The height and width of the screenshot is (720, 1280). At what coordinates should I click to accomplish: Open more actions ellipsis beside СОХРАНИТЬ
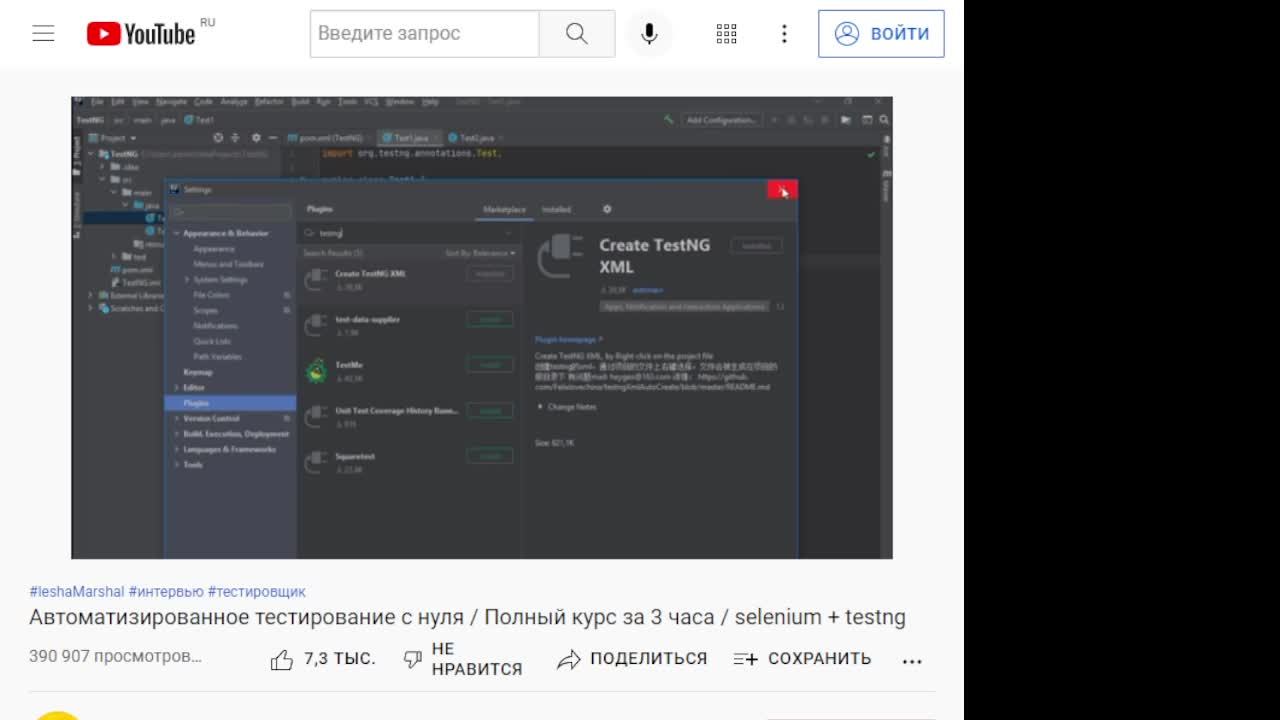[911, 660]
